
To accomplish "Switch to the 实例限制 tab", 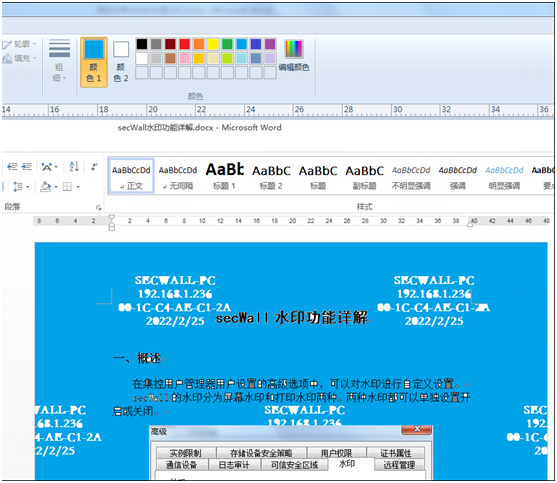I will tap(186, 453).
